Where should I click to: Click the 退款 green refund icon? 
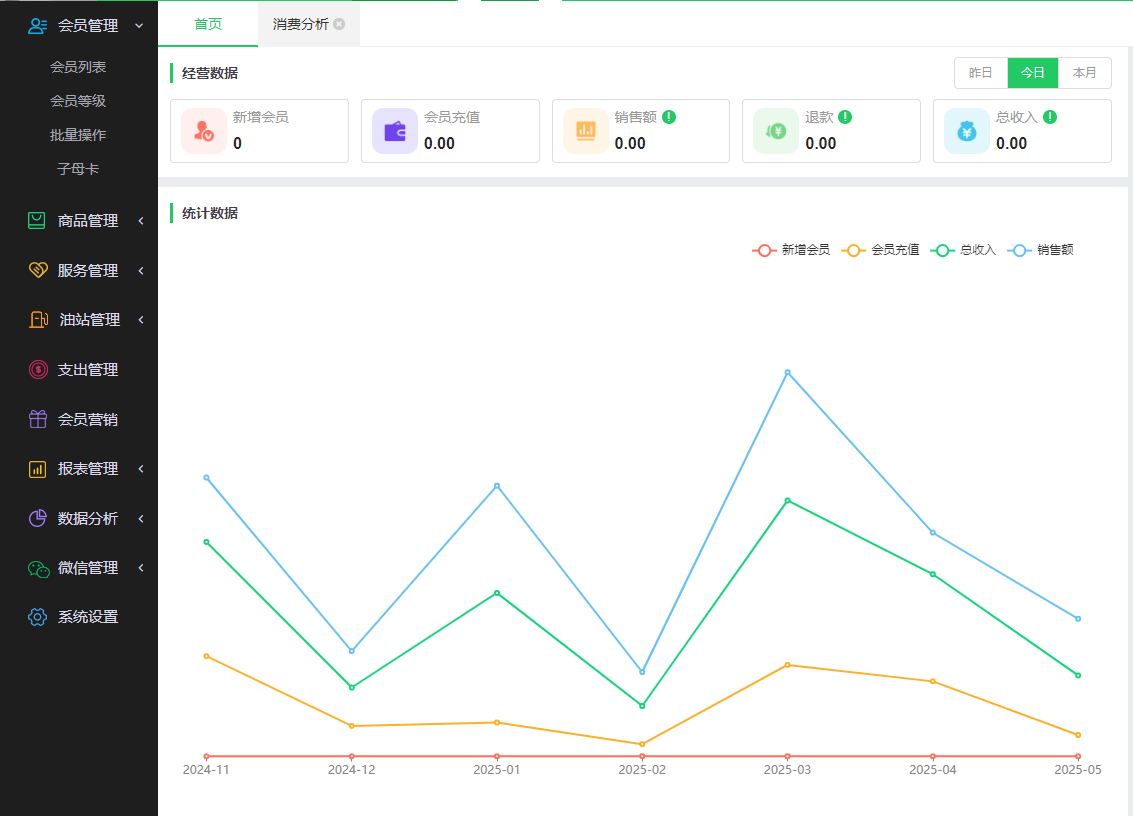[x=776, y=131]
